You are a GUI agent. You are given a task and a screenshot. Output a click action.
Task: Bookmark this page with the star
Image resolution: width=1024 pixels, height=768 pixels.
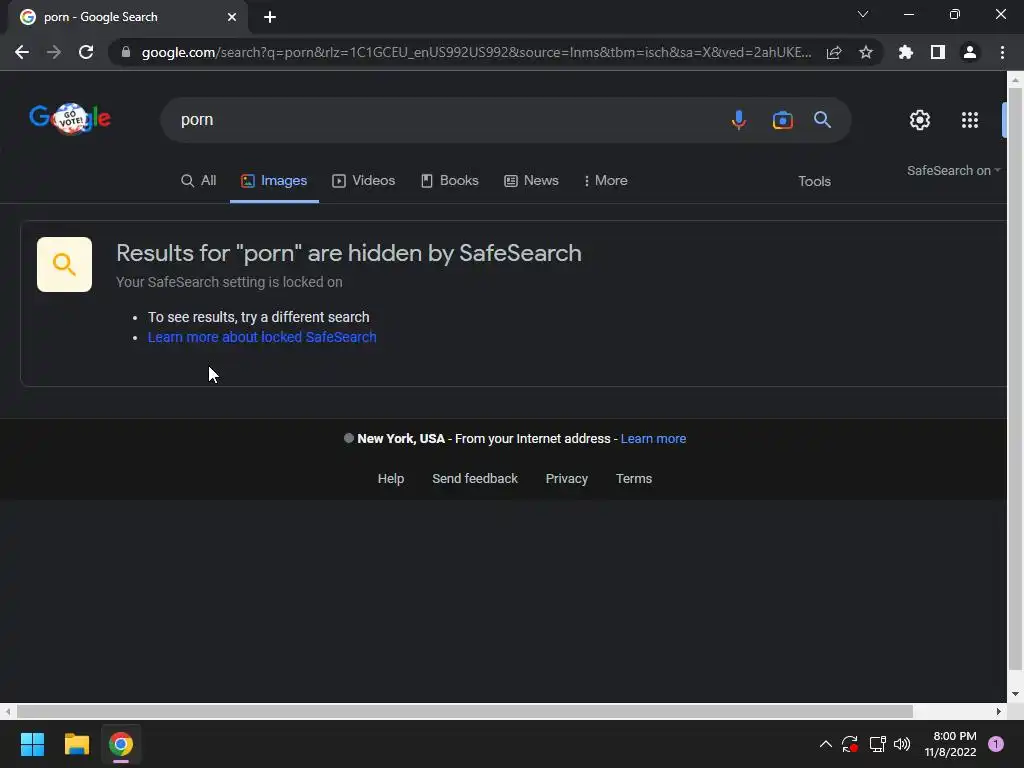click(866, 52)
